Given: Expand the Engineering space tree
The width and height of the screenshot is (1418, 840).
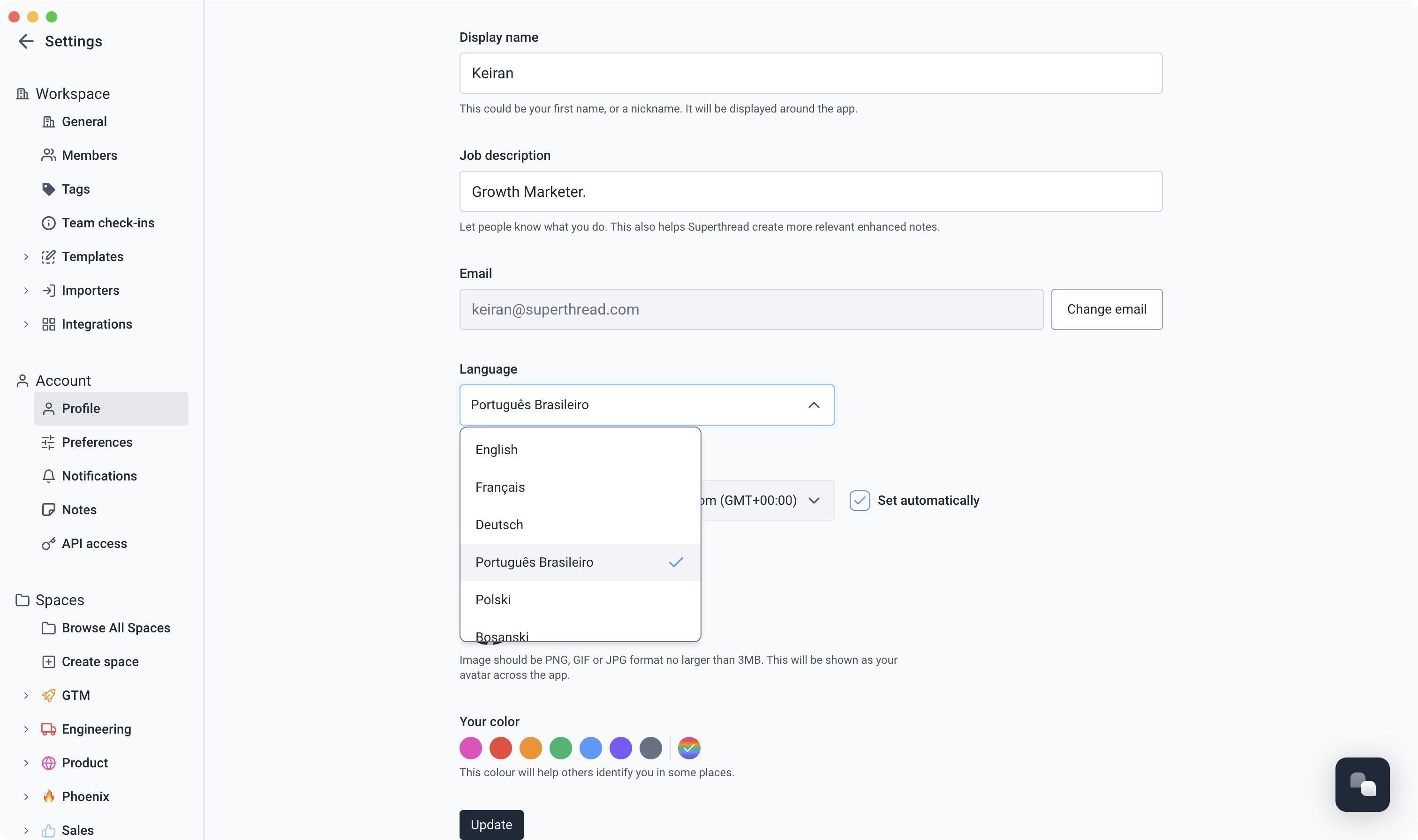Looking at the screenshot, I should tap(26, 729).
